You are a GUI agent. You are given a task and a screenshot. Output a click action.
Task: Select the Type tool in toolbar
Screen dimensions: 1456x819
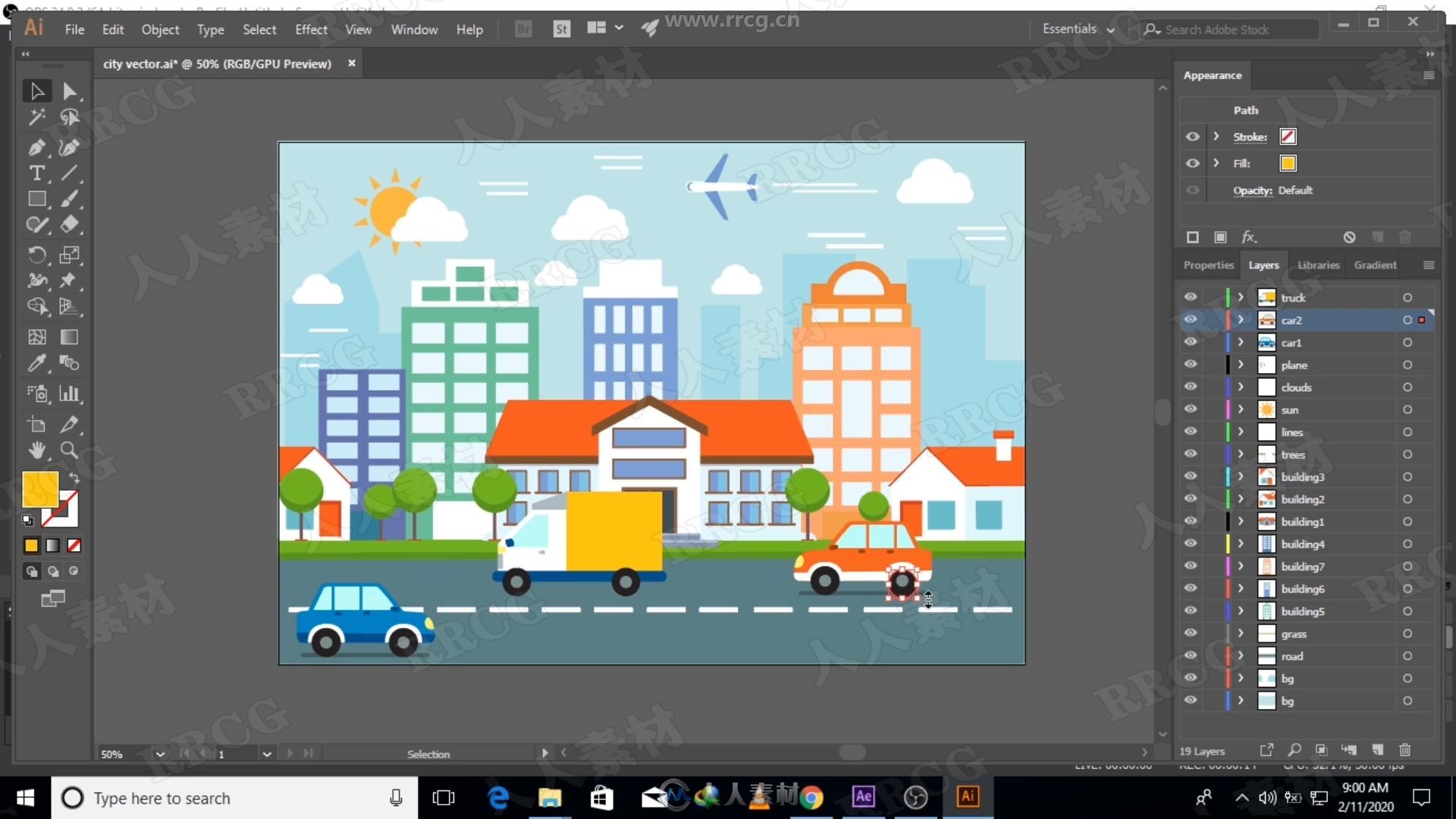coord(38,173)
